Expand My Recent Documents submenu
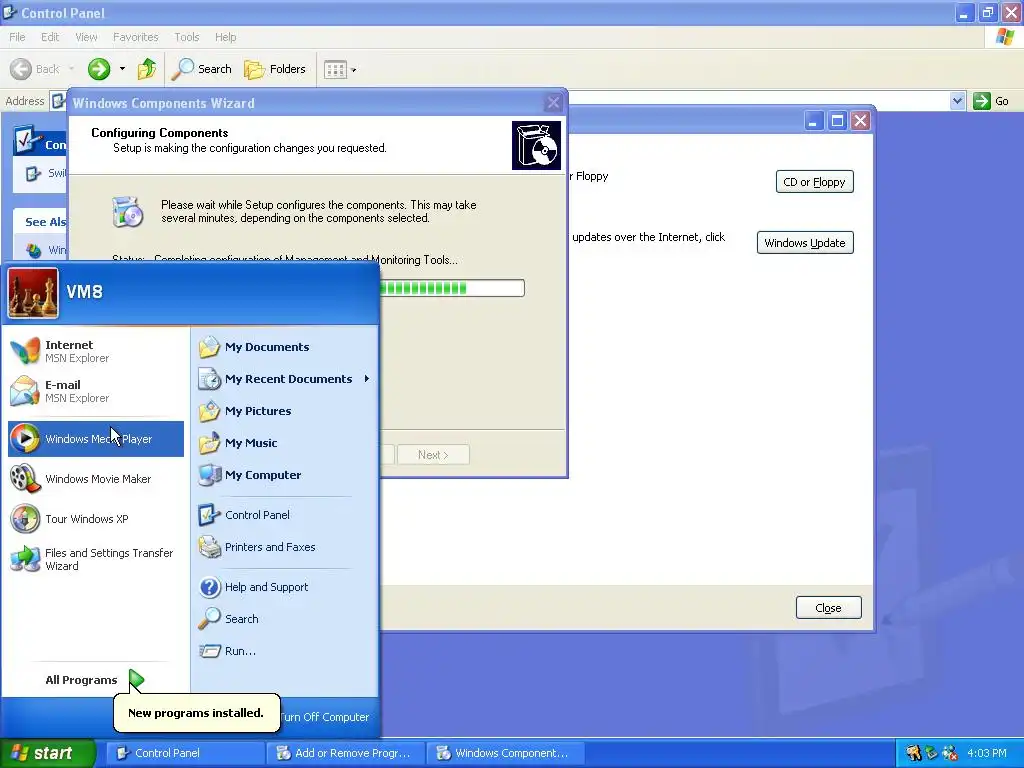The image size is (1024, 768). click(284, 379)
